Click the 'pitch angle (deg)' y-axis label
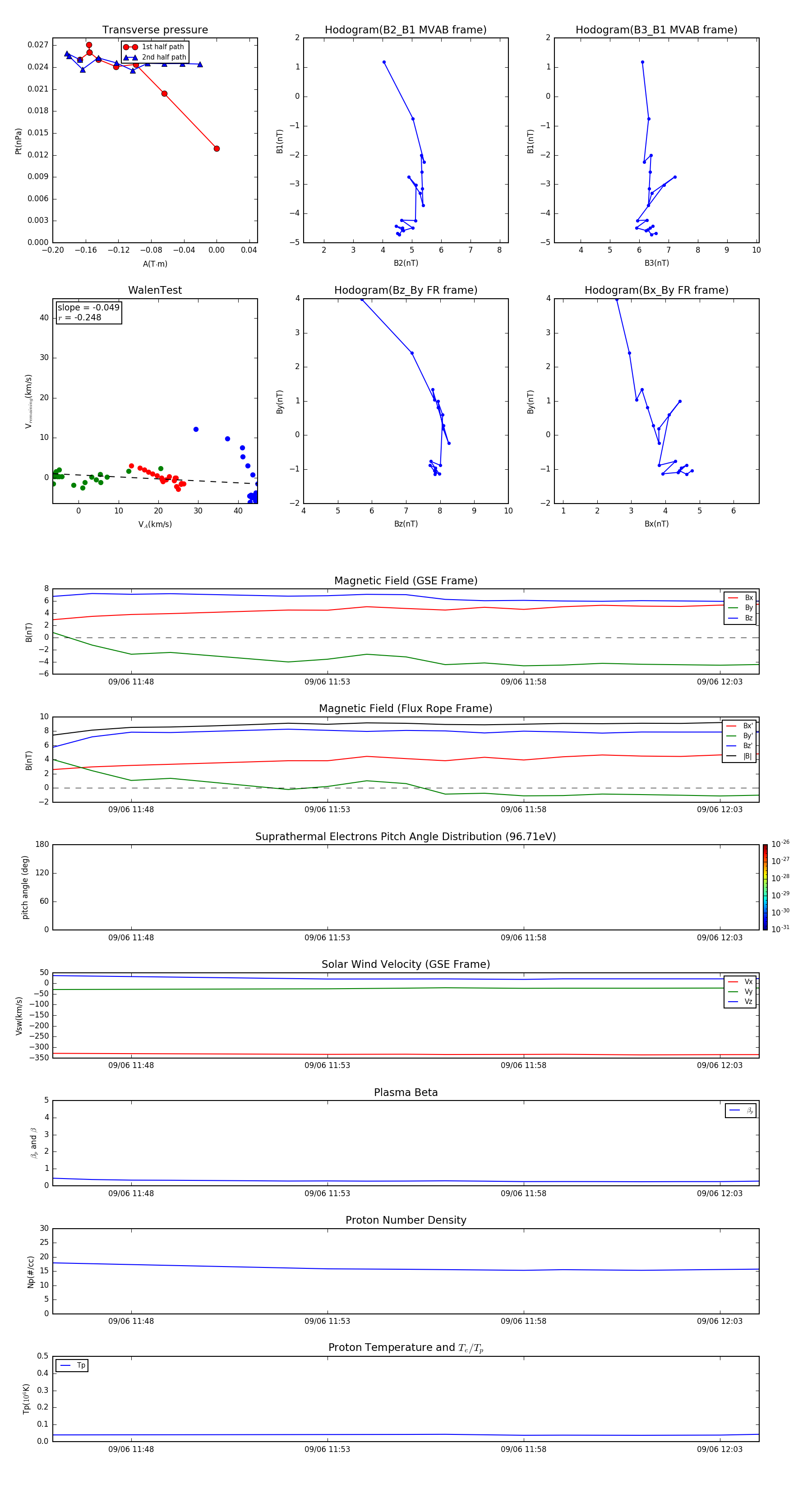The image size is (812, 1489). (x=25, y=887)
